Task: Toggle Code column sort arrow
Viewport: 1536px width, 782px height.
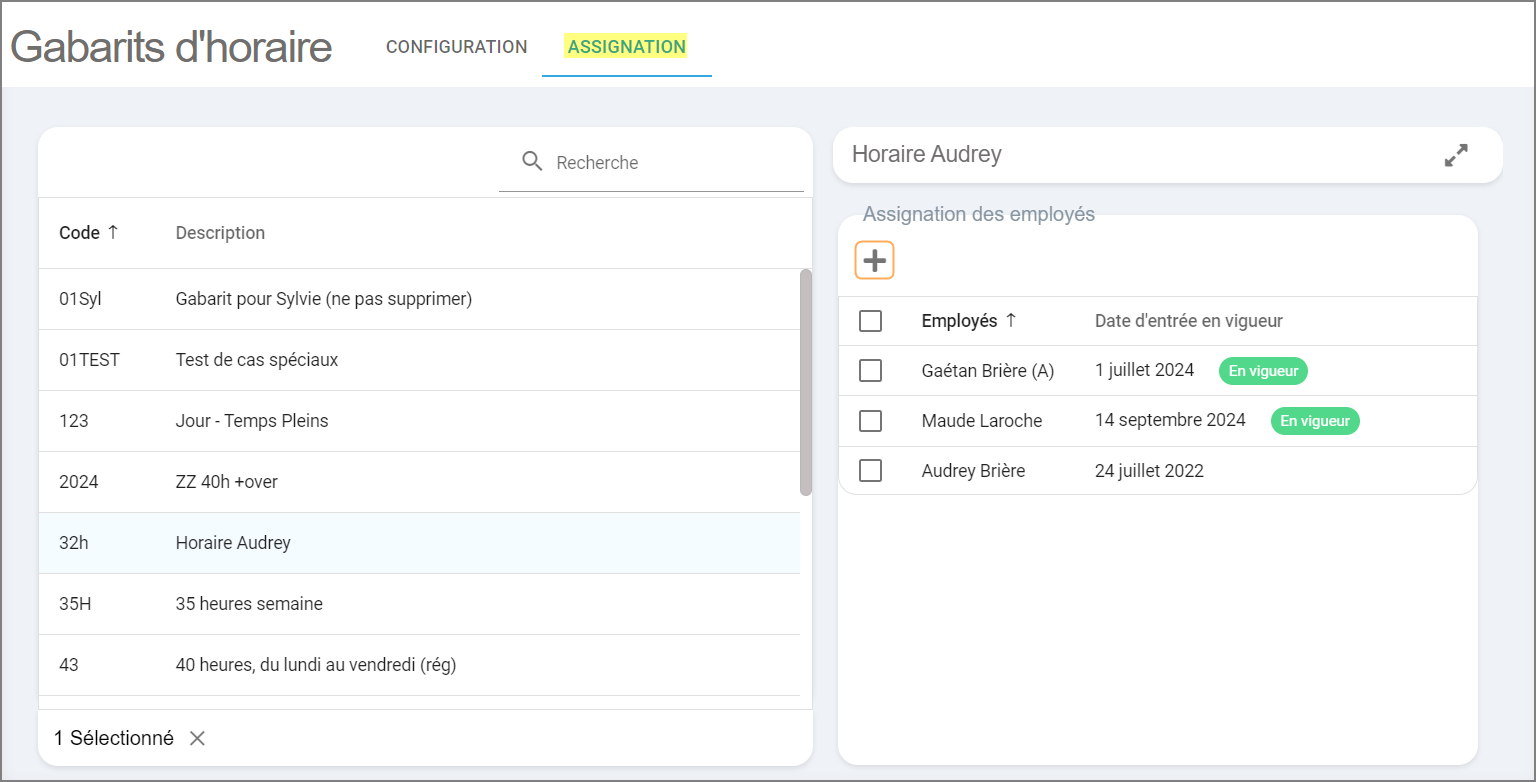Action: click(113, 232)
